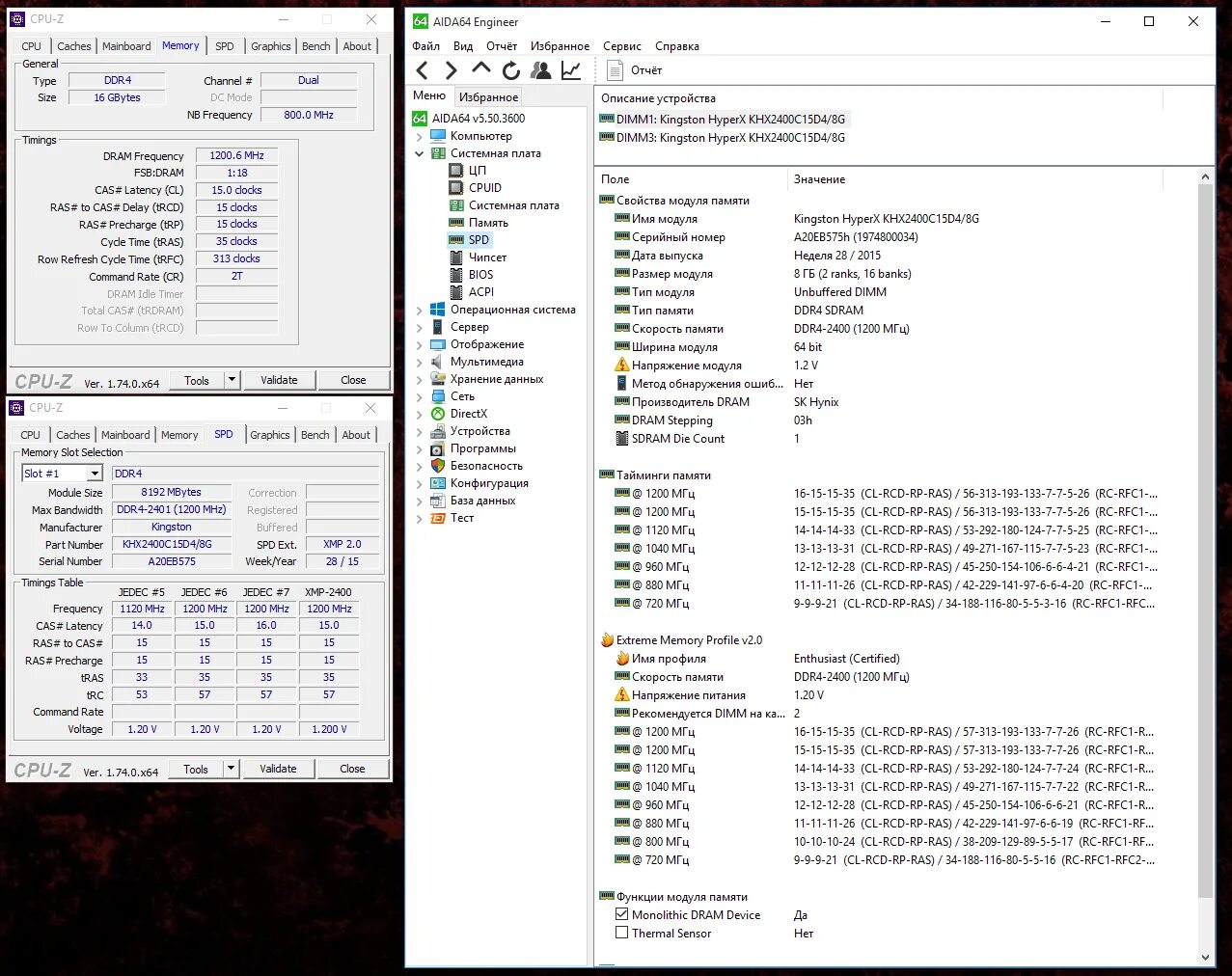Open the AIDA64 graph chart icon
The width and height of the screenshot is (1232, 976).
click(571, 69)
